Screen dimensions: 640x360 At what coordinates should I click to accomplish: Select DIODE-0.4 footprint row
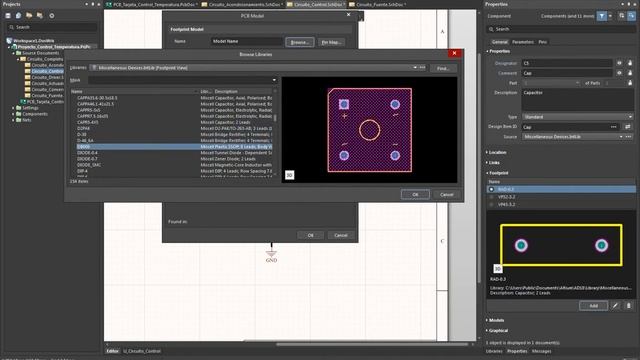tap(173, 153)
